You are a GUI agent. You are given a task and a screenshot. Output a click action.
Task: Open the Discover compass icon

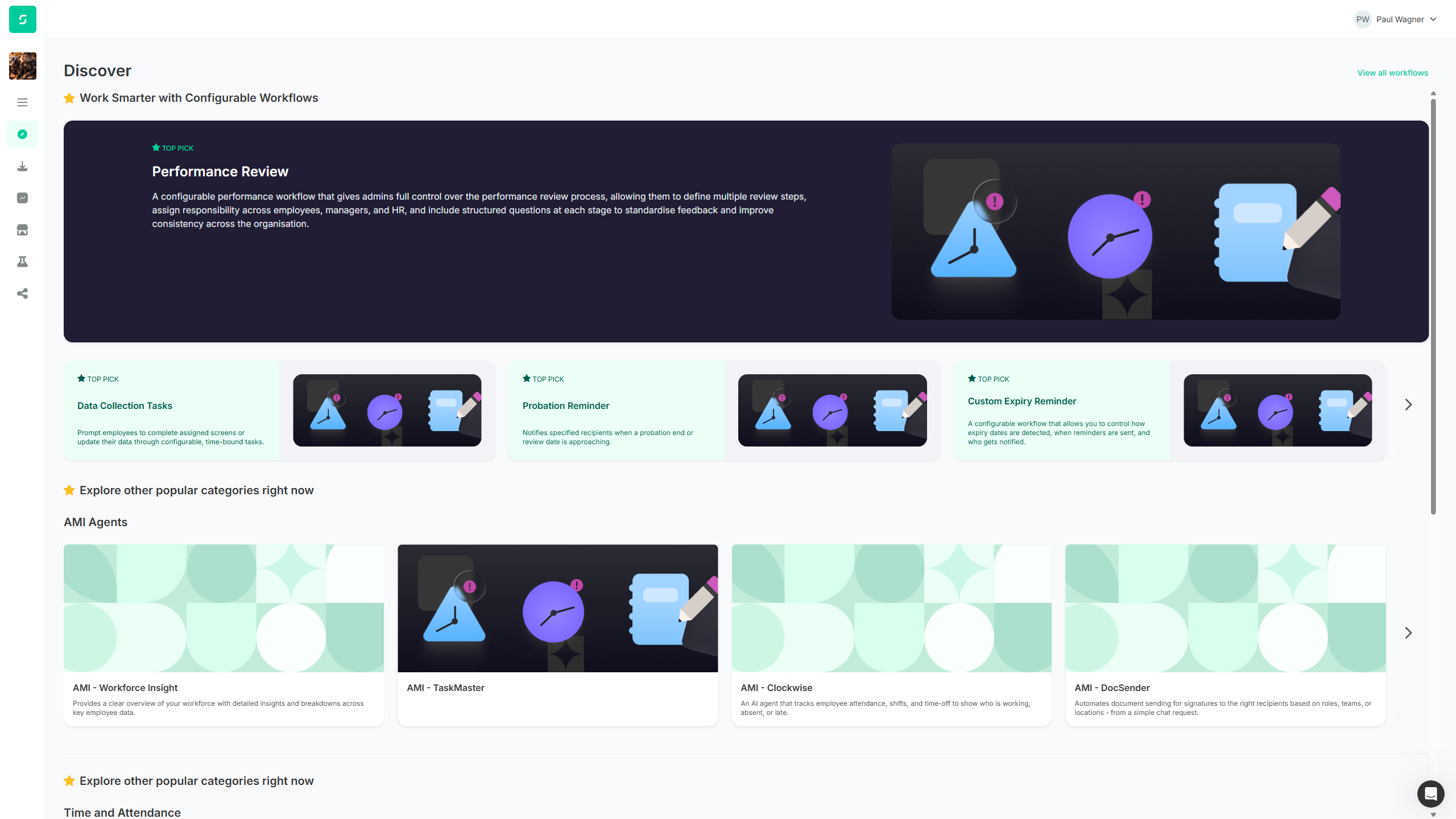click(22, 134)
